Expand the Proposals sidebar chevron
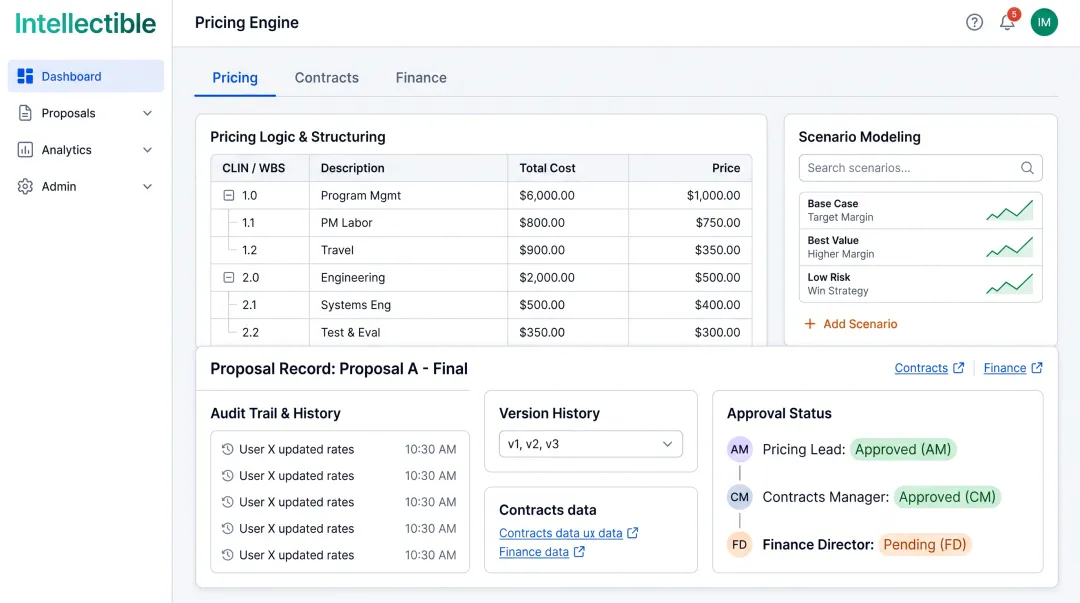Viewport: 1080px width, 603px height. [x=147, y=113]
